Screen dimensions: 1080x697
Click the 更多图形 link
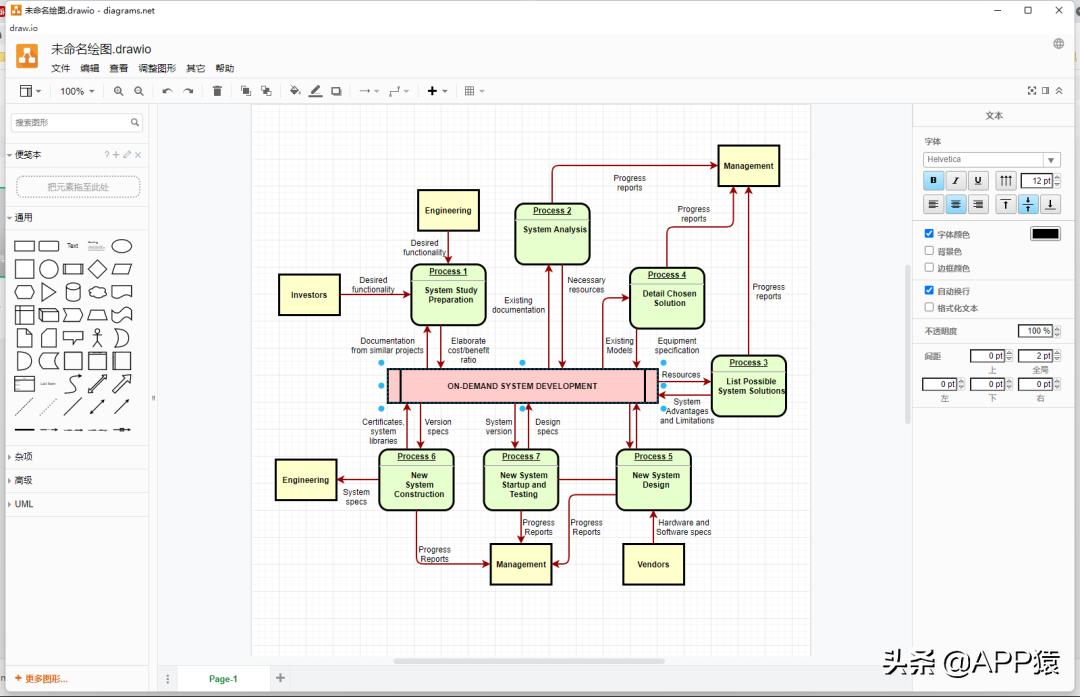tap(42, 679)
